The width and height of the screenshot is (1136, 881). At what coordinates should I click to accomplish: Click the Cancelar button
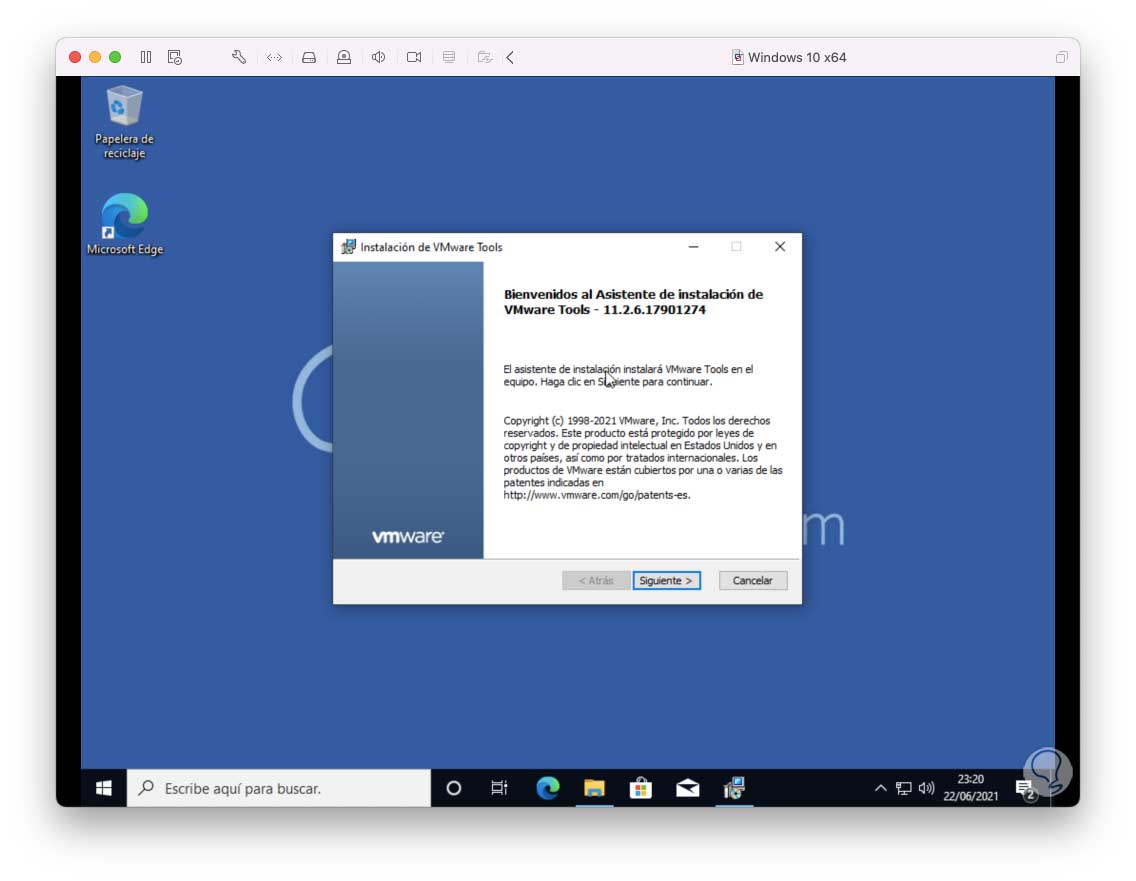(x=752, y=580)
